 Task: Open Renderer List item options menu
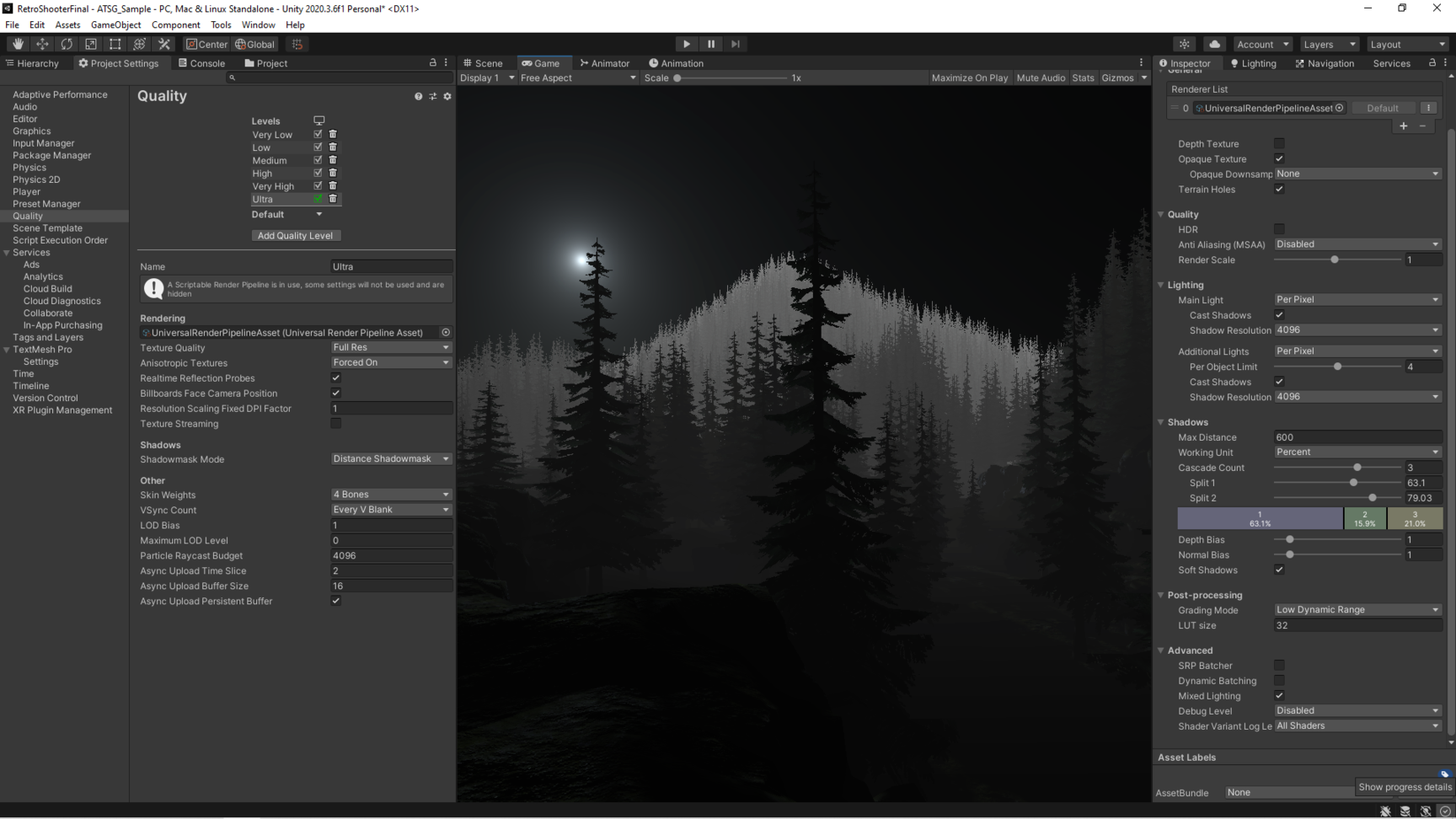[x=1428, y=108]
